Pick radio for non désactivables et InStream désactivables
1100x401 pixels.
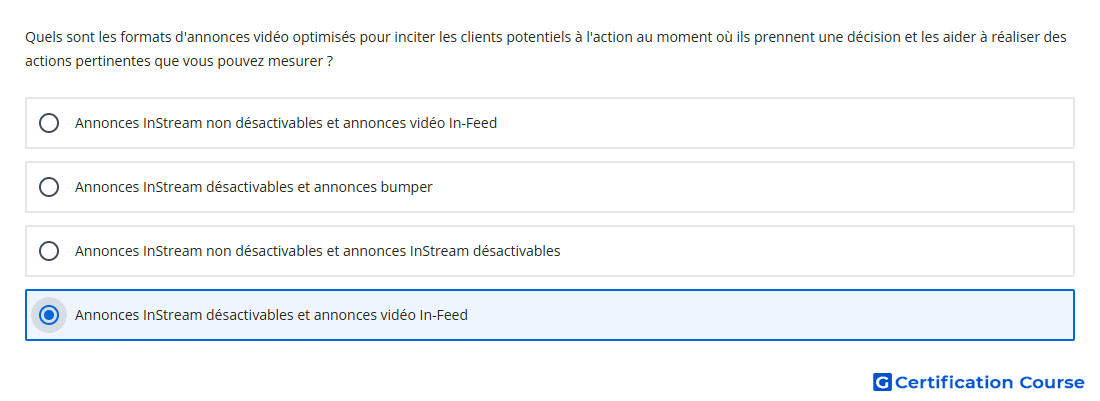49,251
